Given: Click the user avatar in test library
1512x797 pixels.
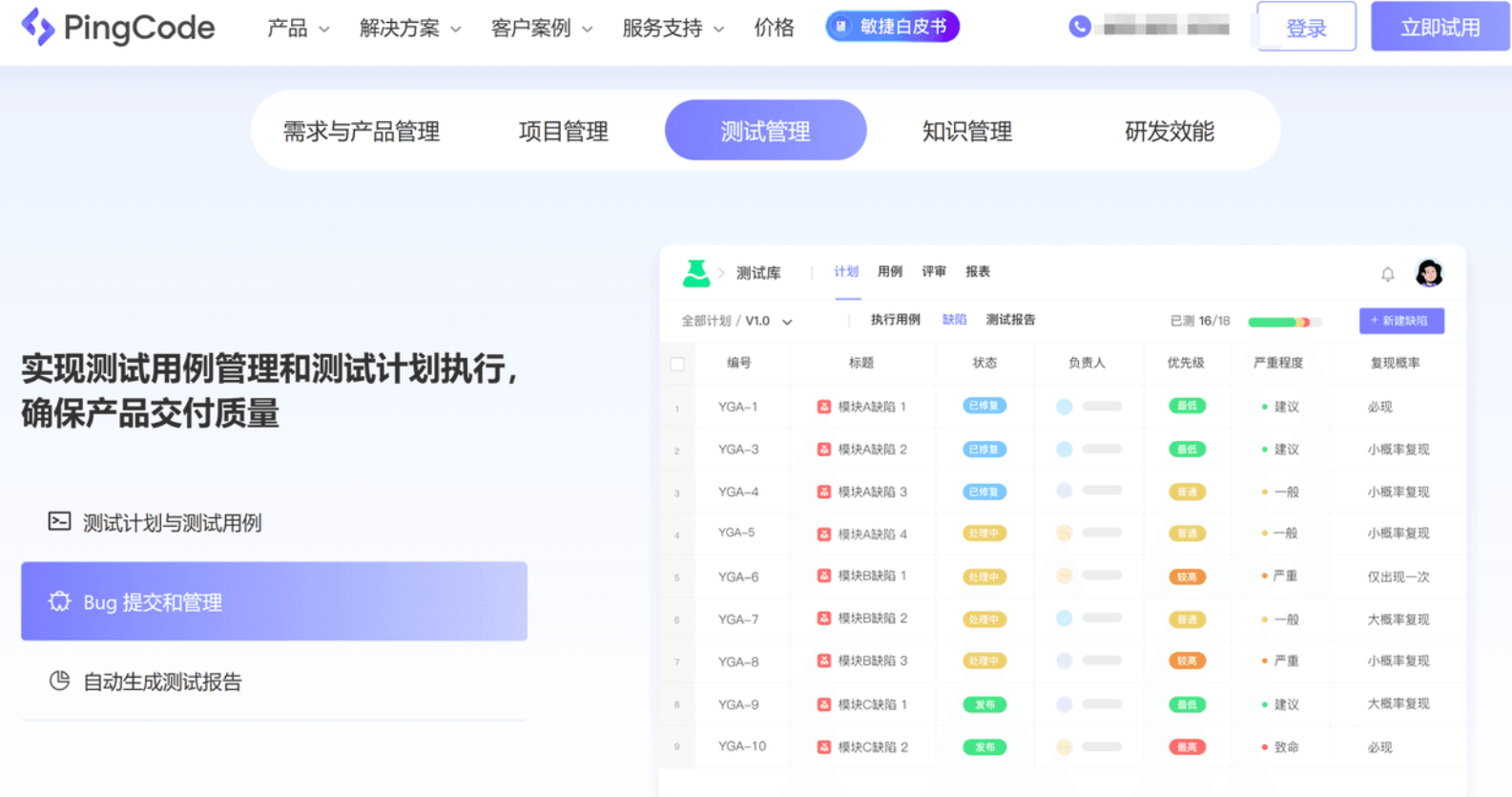Looking at the screenshot, I should tap(1429, 273).
